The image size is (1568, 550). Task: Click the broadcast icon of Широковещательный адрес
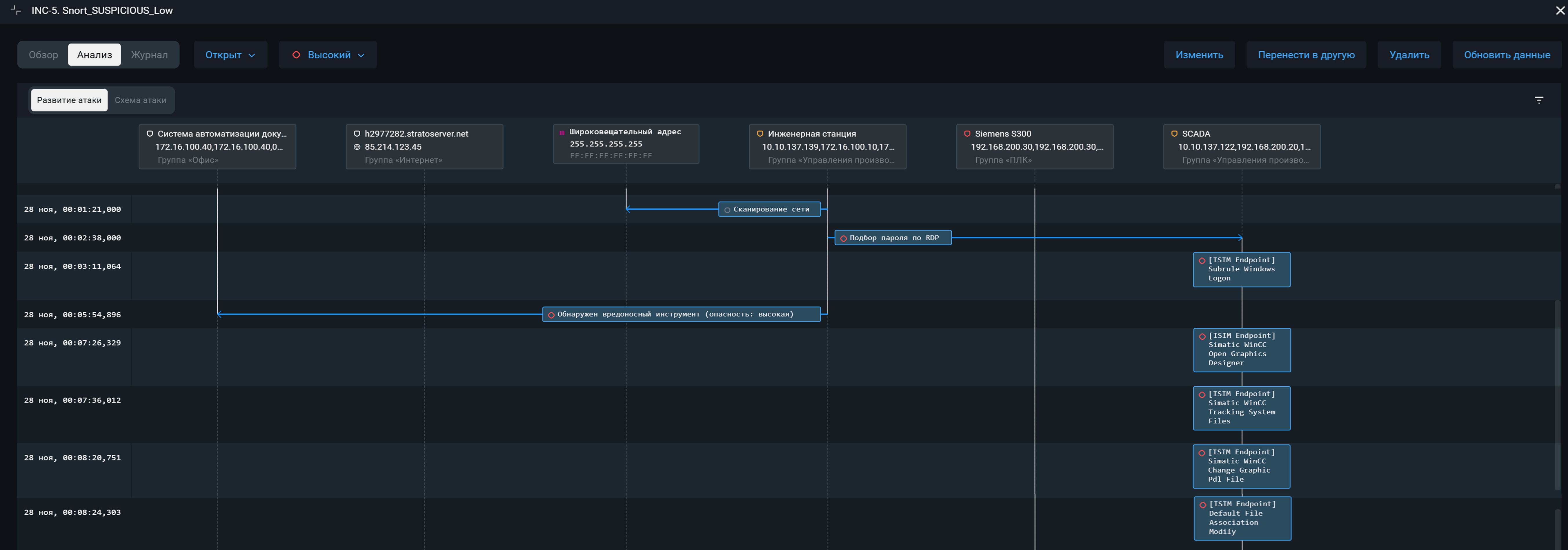(562, 132)
